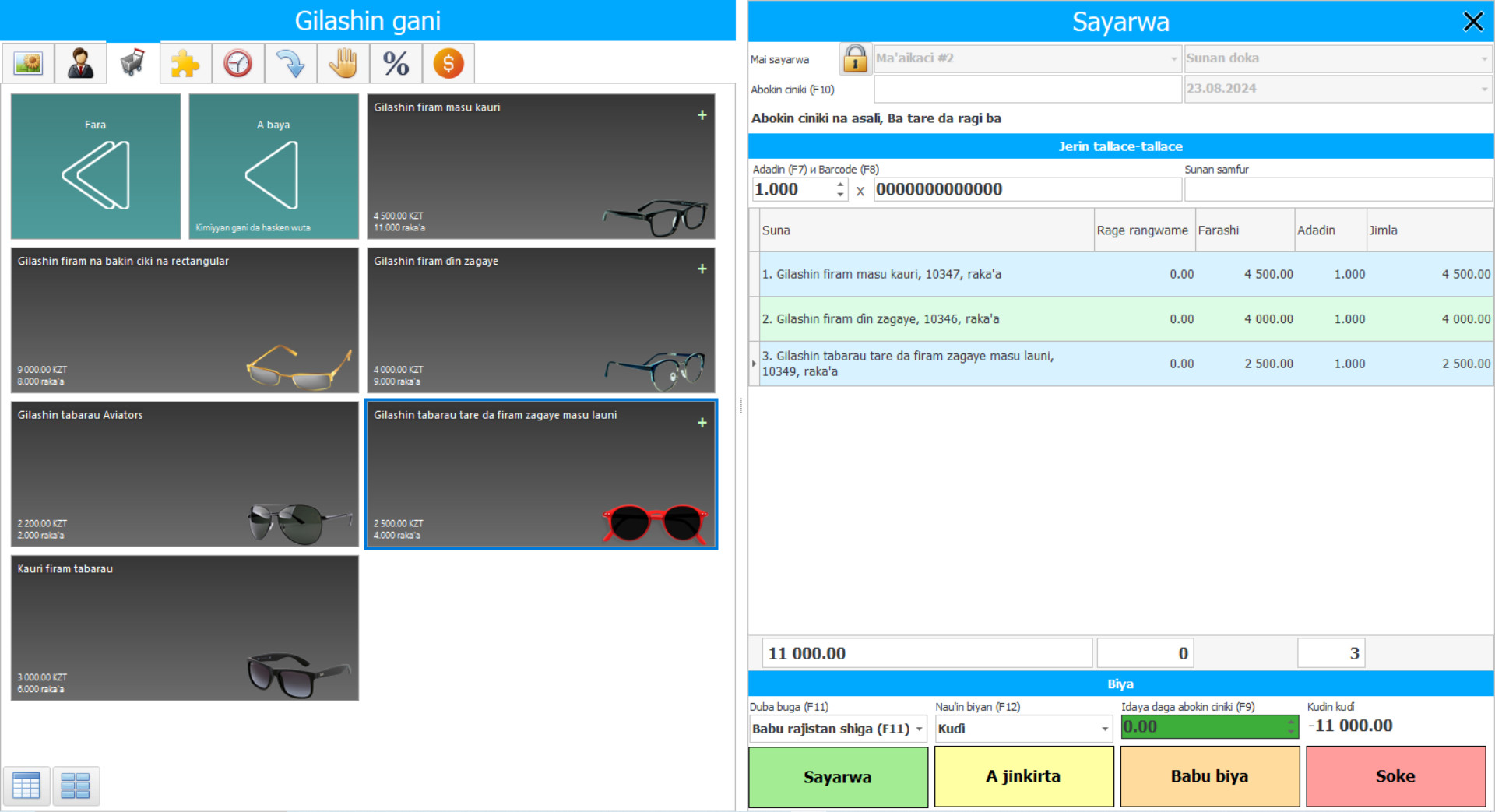Select the hand hold icon

pos(343,62)
